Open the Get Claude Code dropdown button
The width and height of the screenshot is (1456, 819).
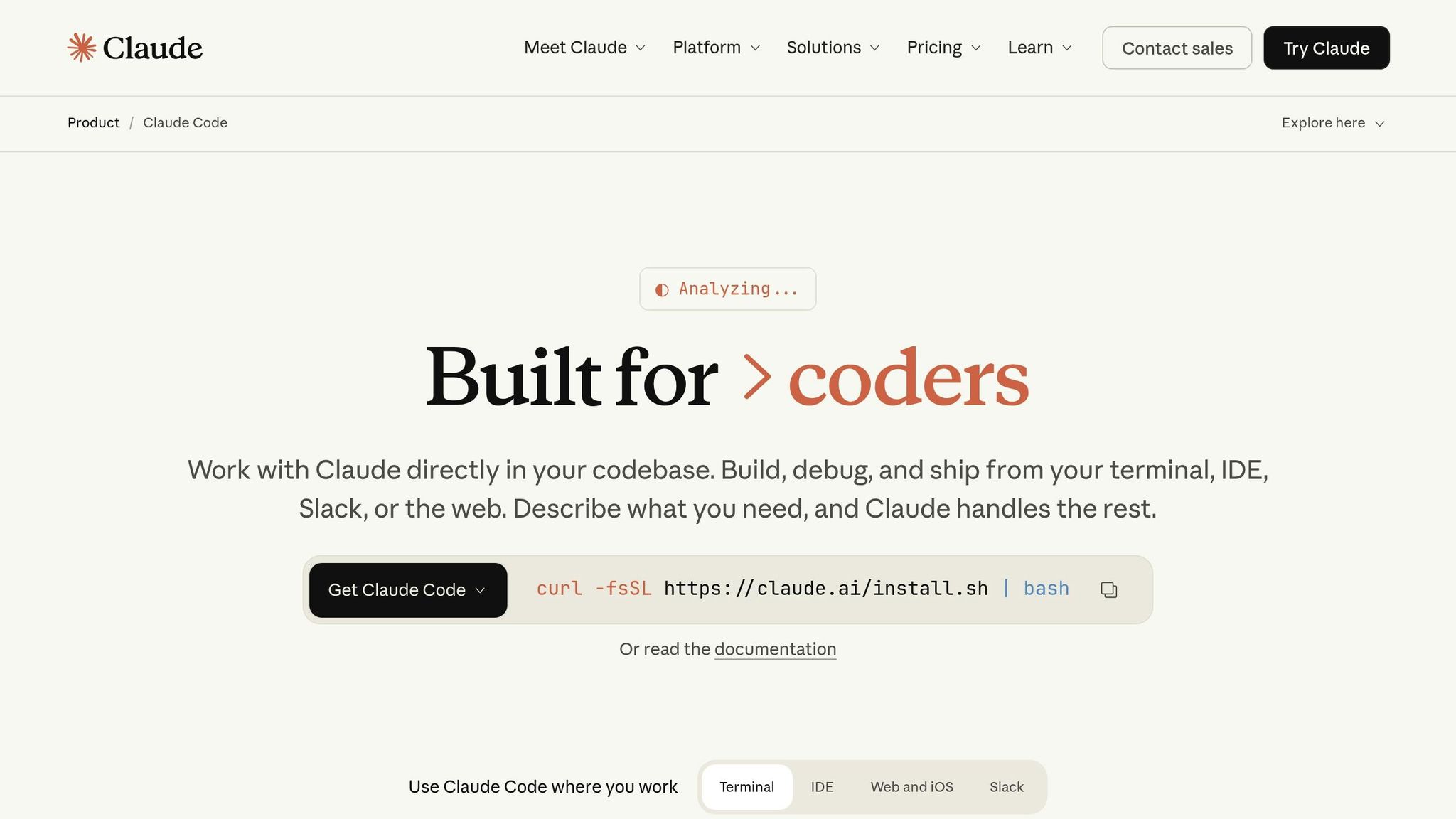[407, 590]
